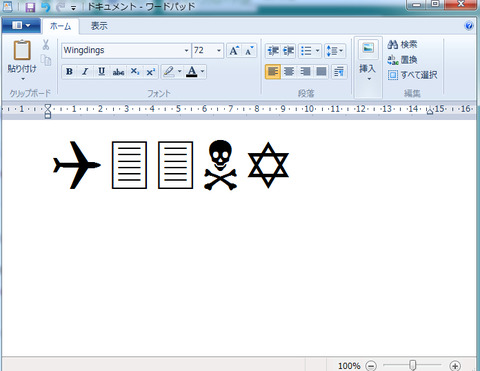Click the Grow font icon
Image resolution: width=480 pixels, height=371 pixels.
click(x=234, y=51)
